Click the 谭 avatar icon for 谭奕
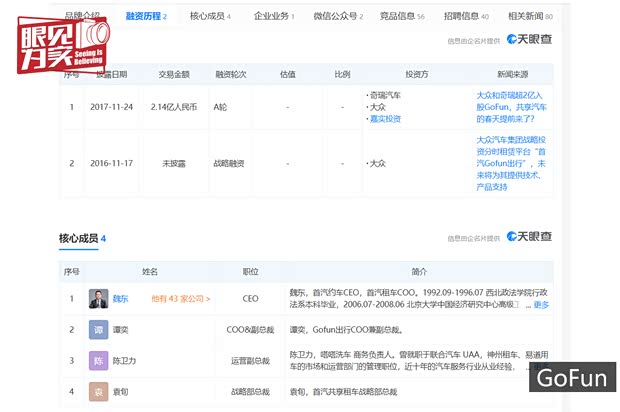The width and height of the screenshot is (620, 412). pyautogui.click(x=98, y=331)
